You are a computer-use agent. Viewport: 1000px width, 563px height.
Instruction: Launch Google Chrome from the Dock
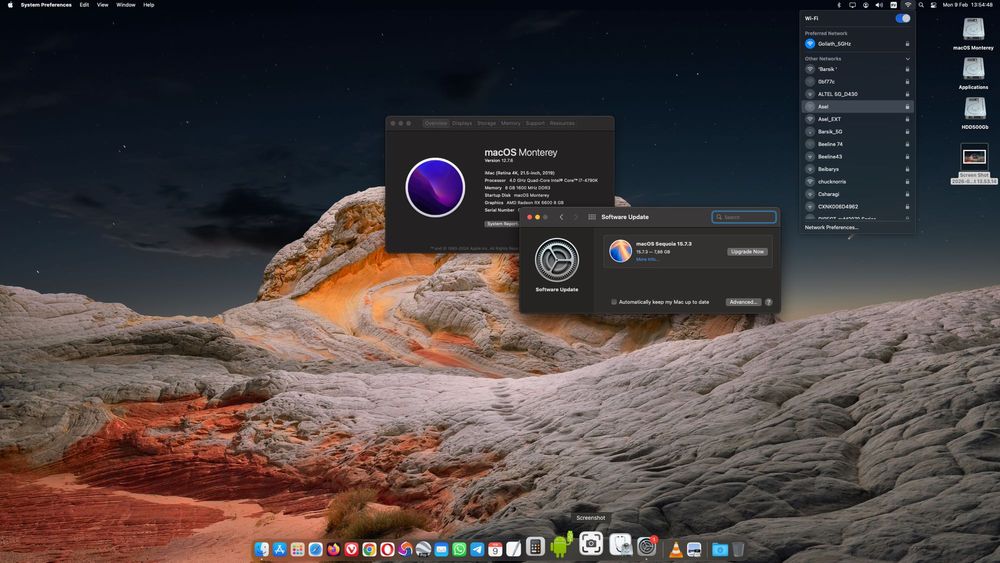(x=369, y=549)
